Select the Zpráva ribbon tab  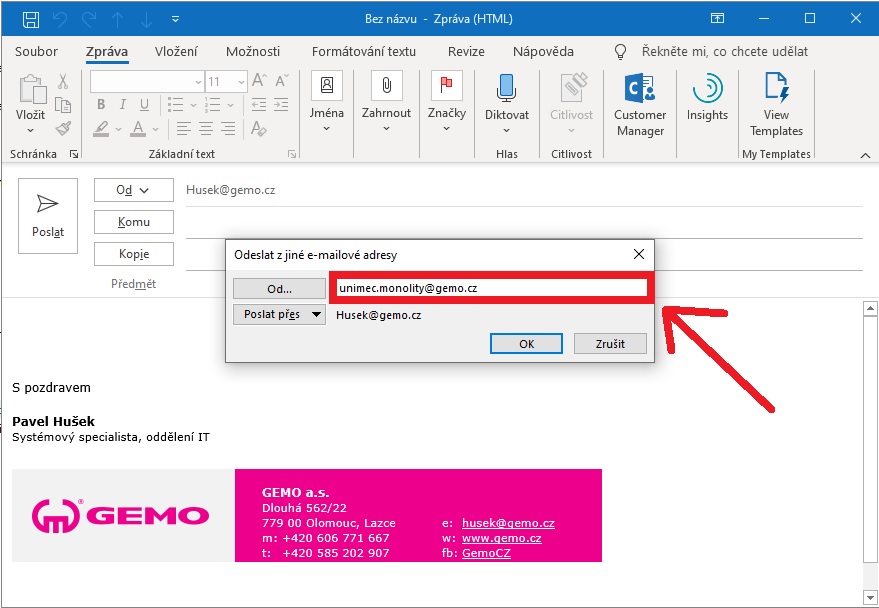click(x=107, y=52)
